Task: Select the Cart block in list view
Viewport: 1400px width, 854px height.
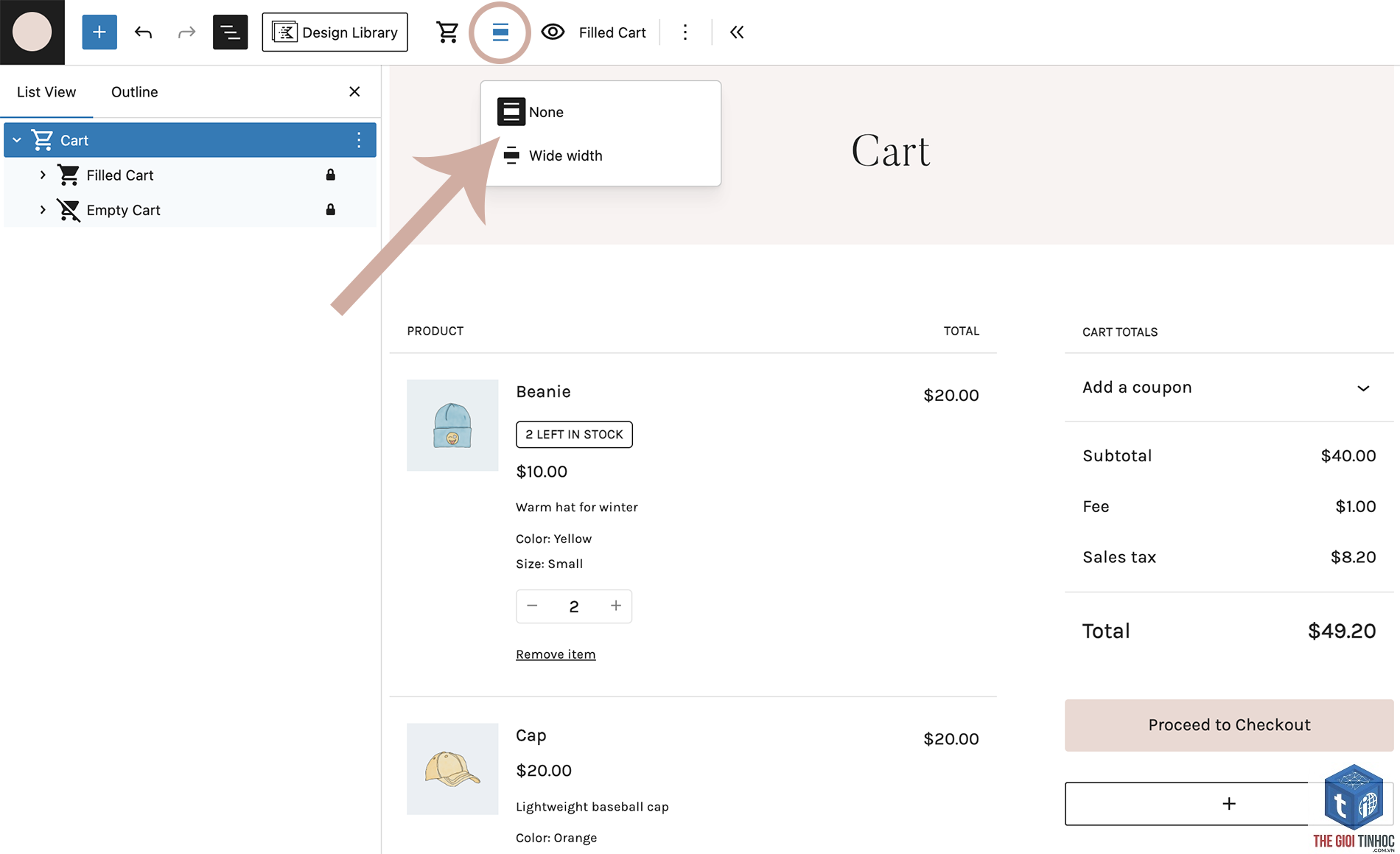Action: pyautogui.click(x=190, y=140)
